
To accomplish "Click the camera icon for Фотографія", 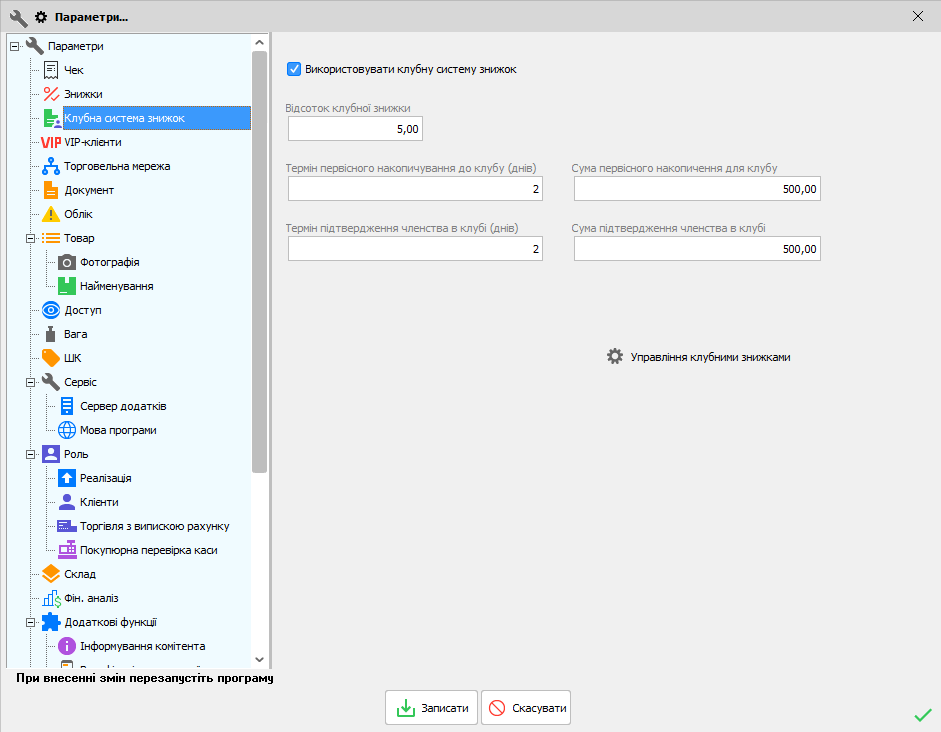I will tap(67, 262).
